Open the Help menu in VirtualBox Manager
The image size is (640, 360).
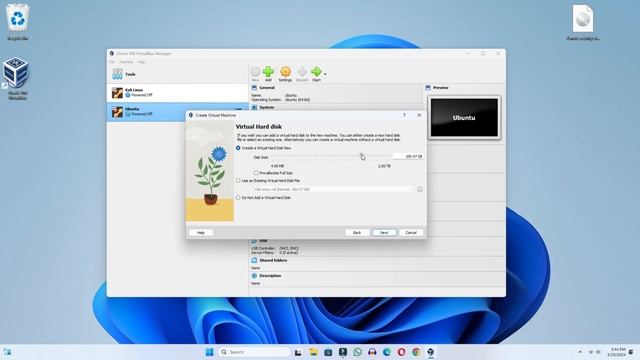tap(141, 62)
